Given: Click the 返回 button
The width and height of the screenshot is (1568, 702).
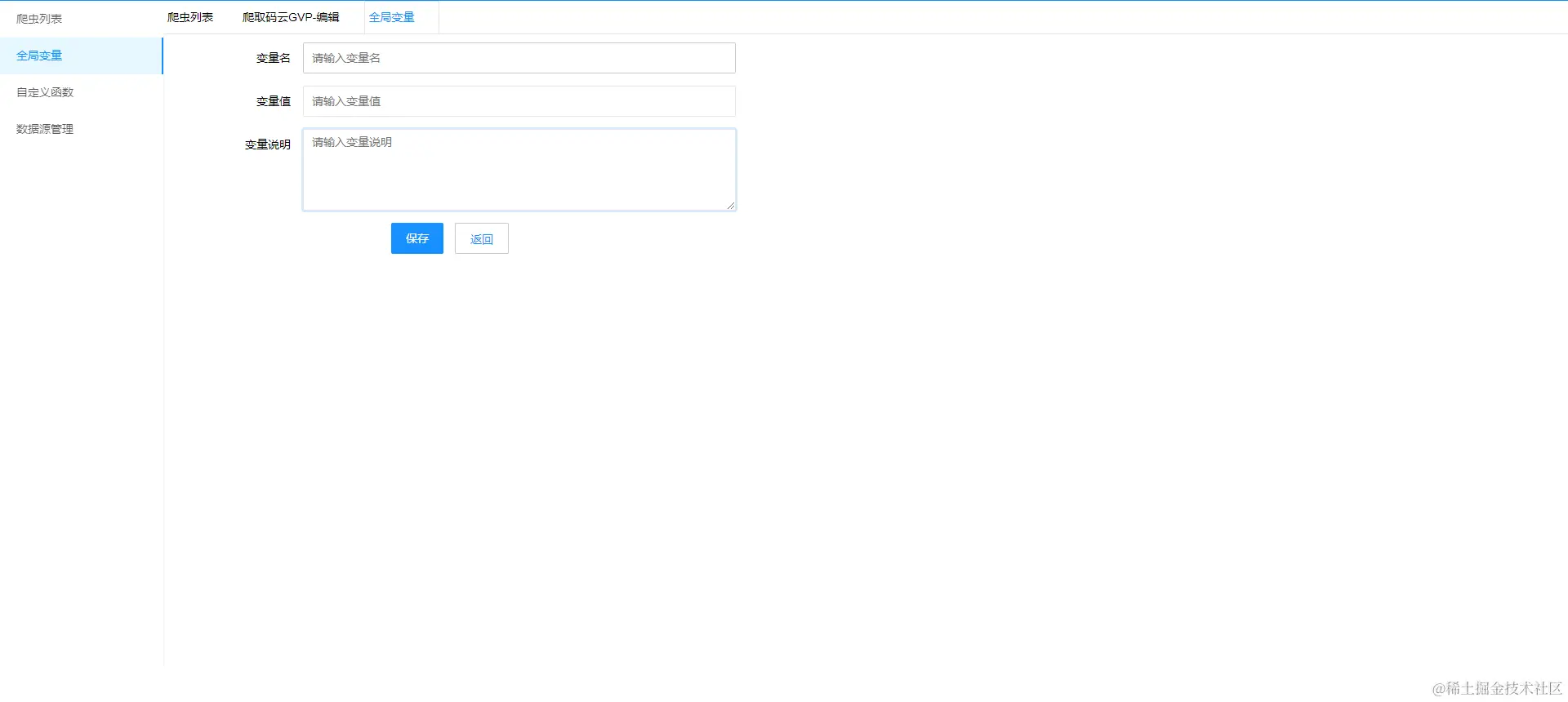Looking at the screenshot, I should click(x=482, y=238).
